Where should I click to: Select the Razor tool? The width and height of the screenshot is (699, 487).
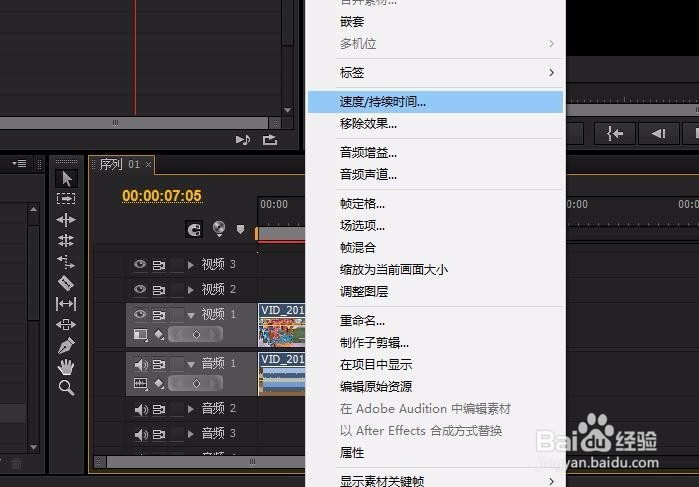[66, 283]
